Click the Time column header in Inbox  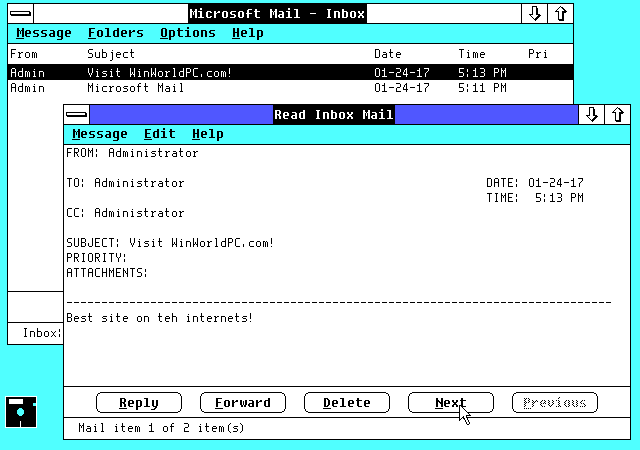472,54
